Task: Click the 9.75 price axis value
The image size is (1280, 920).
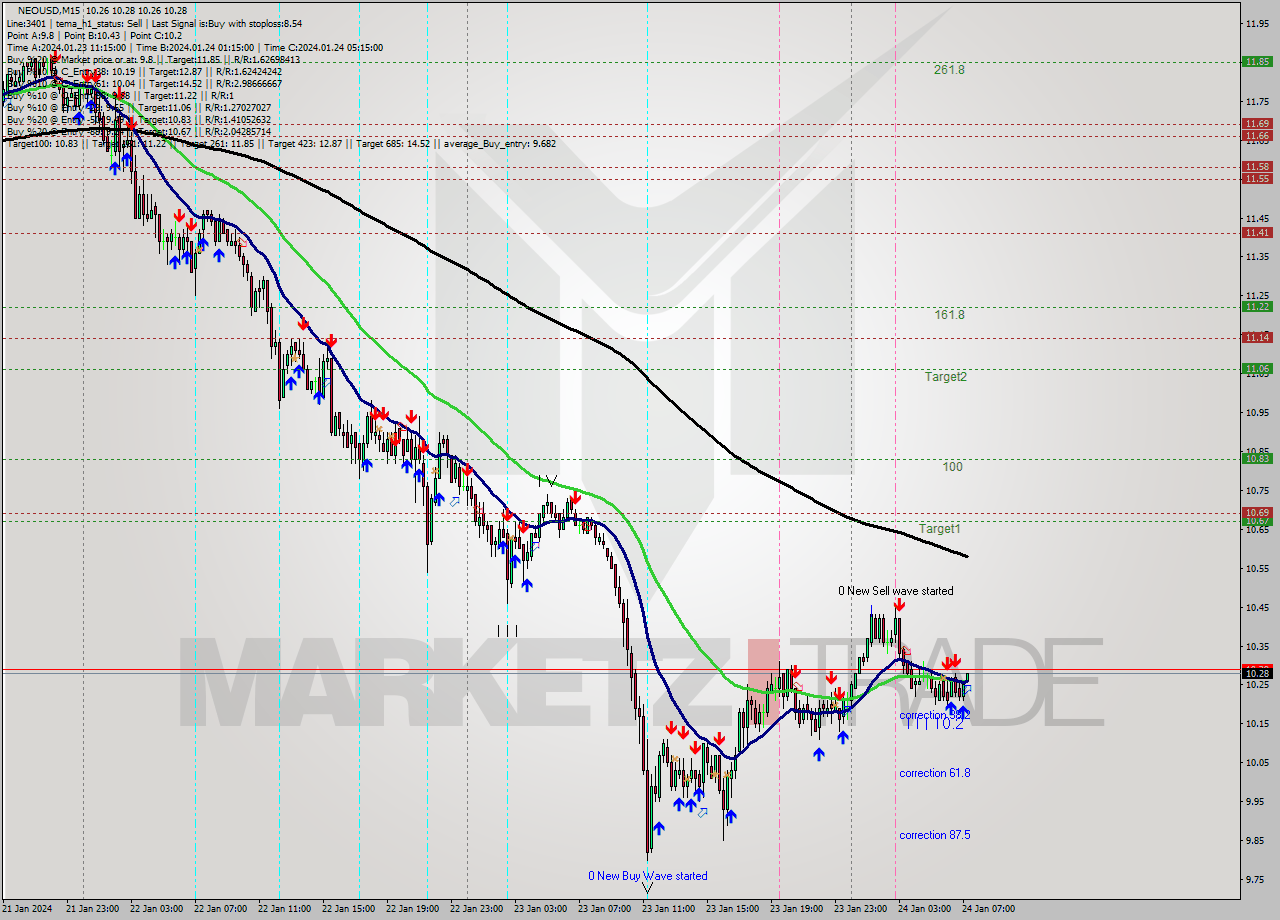Action: (1257, 880)
